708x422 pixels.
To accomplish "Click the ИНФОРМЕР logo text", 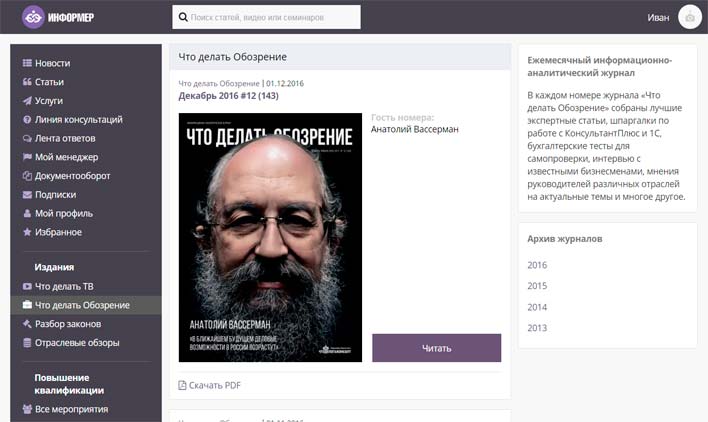I will 71,18.
